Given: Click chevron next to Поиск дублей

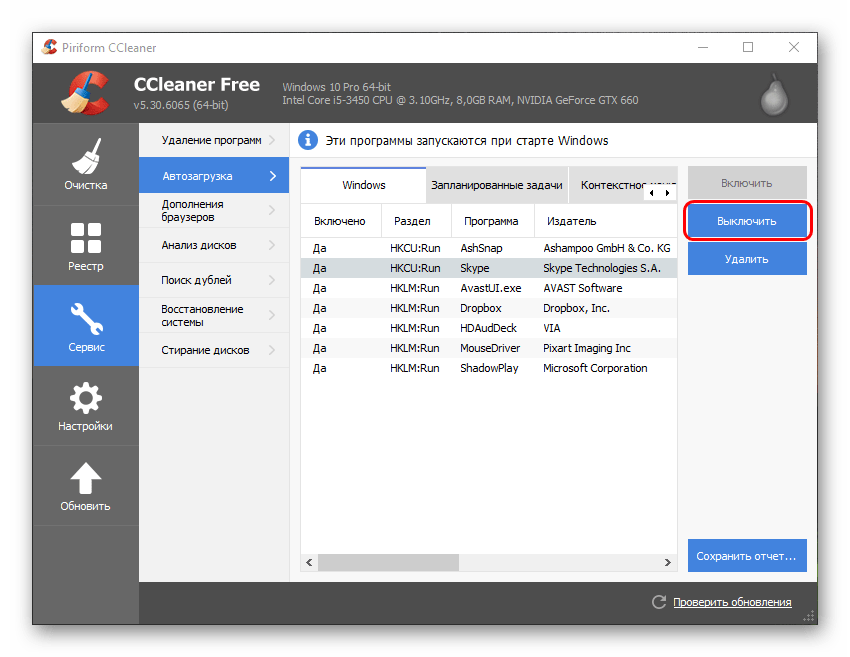Looking at the screenshot, I should coord(272,280).
